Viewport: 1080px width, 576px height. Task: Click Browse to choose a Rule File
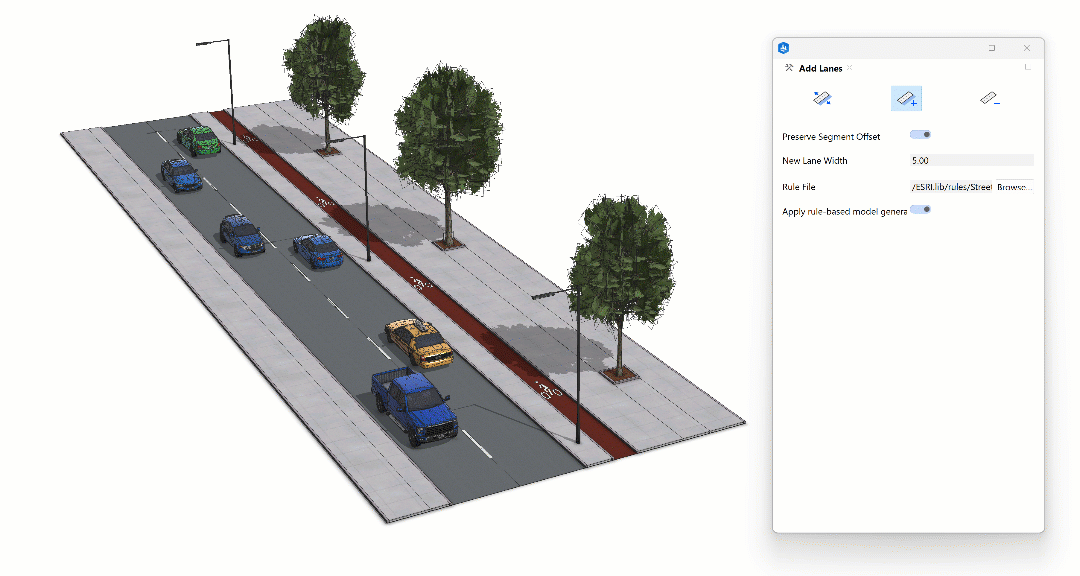(1013, 186)
